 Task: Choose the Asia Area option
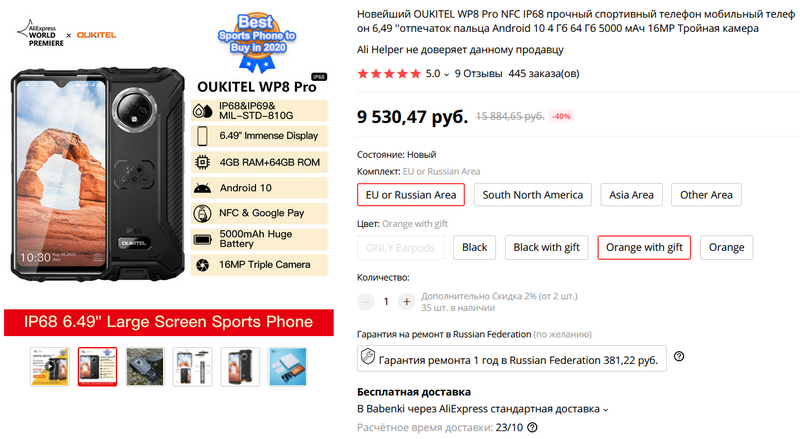[631, 194]
